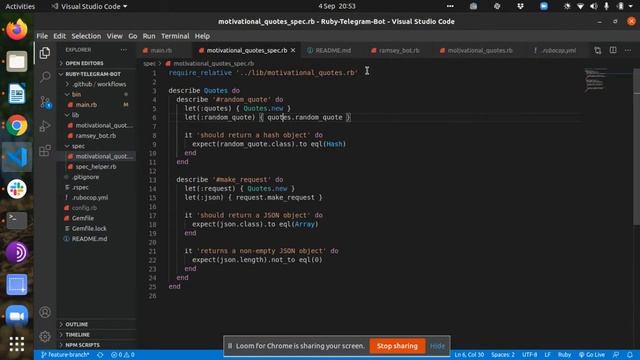The width and height of the screenshot is (640, 360).
Task: Open ramsey_bot.rb in the explorer tree
Action: [96, 136]
